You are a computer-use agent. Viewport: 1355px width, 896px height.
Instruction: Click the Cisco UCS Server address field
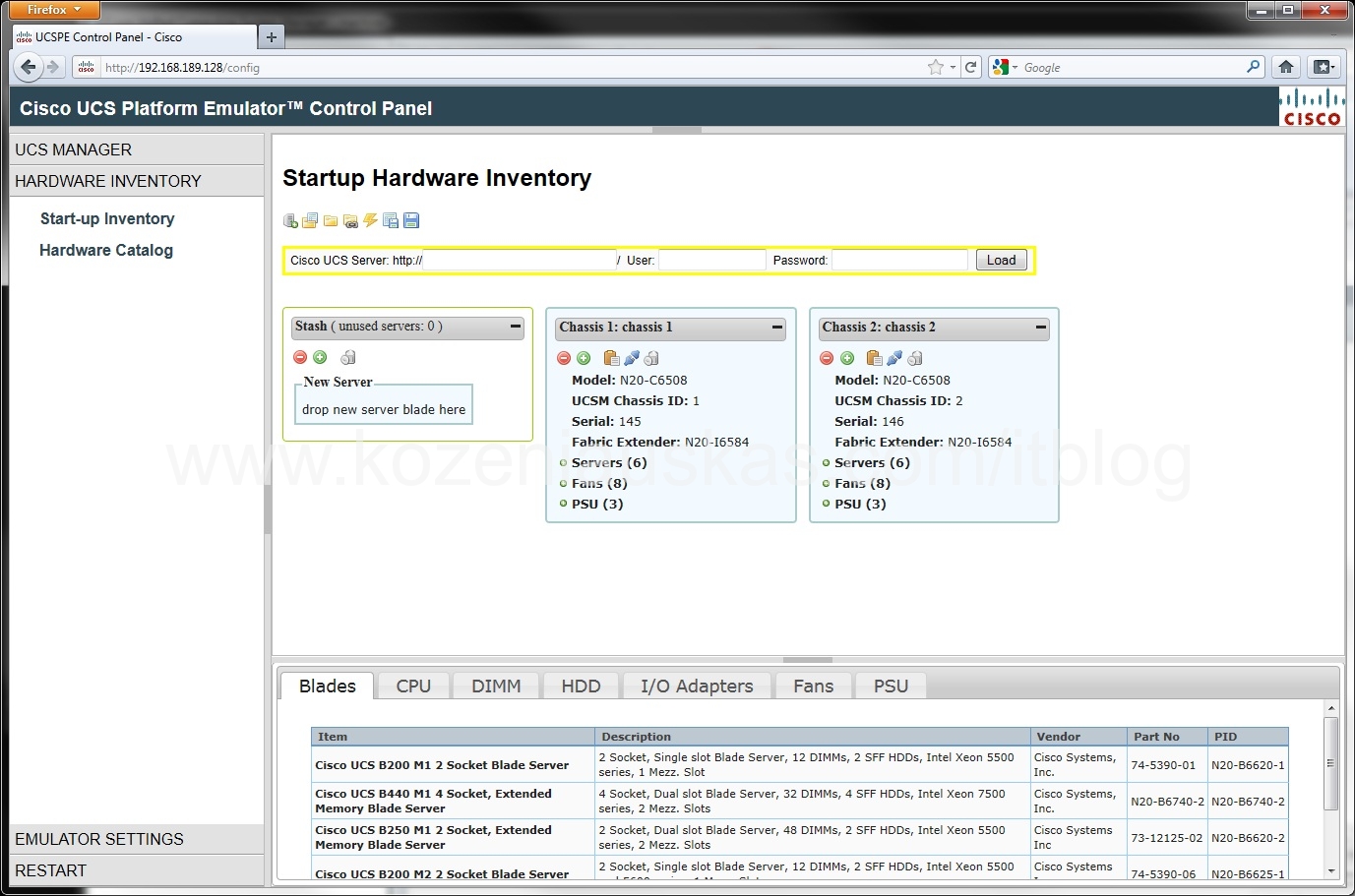(520, 260)
